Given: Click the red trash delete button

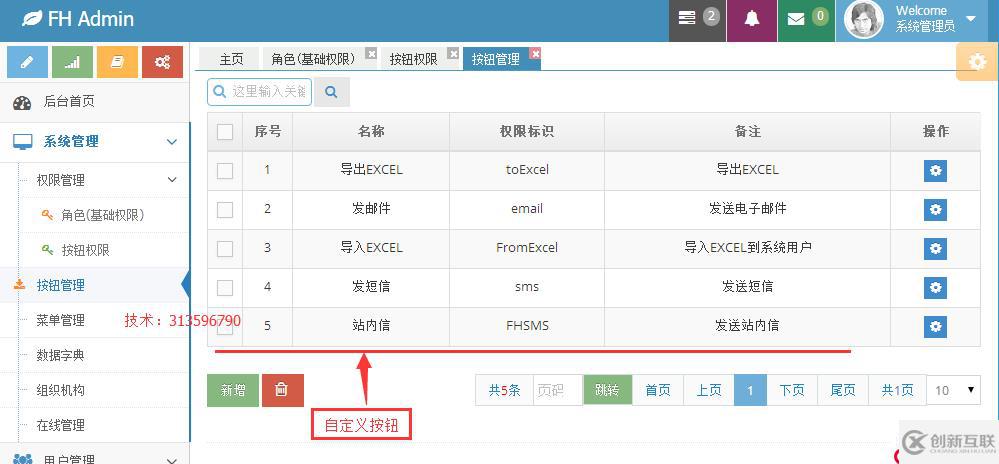Looking at the screenshot, I should coord(282,390).
